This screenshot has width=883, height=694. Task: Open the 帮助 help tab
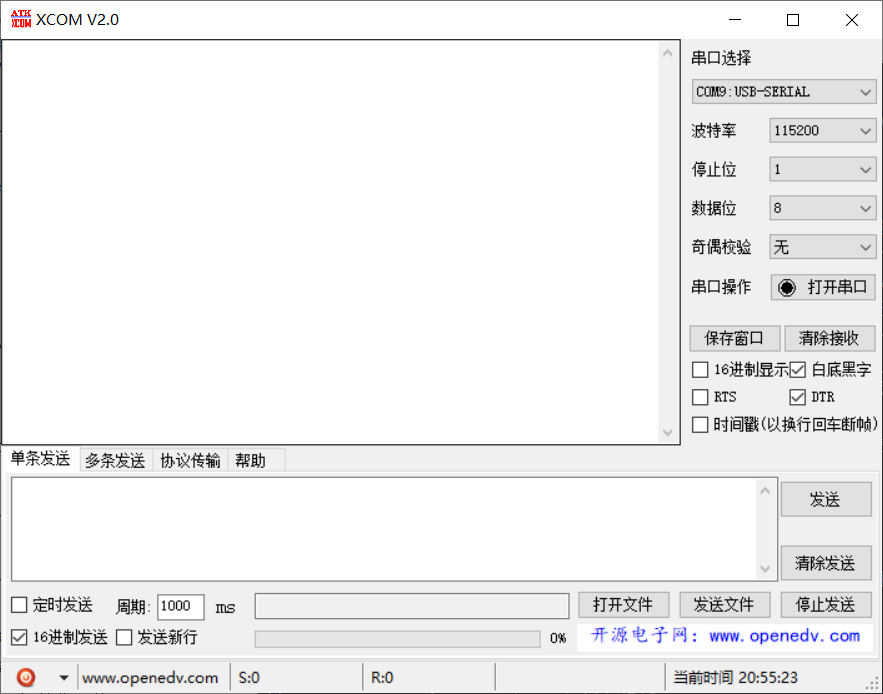pyautogui.click(x=251, y=460)
